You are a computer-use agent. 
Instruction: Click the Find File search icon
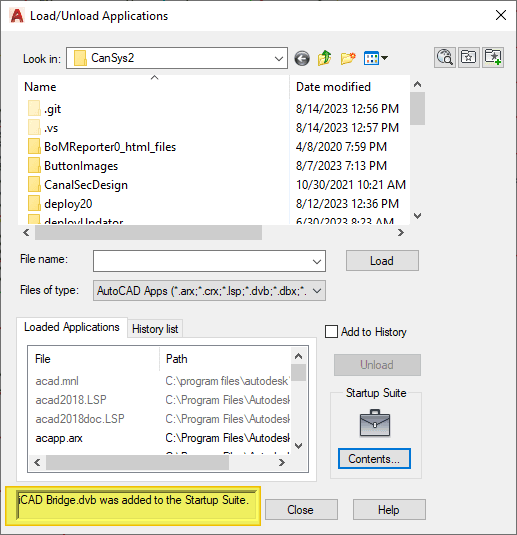click(x=445, y=57)
